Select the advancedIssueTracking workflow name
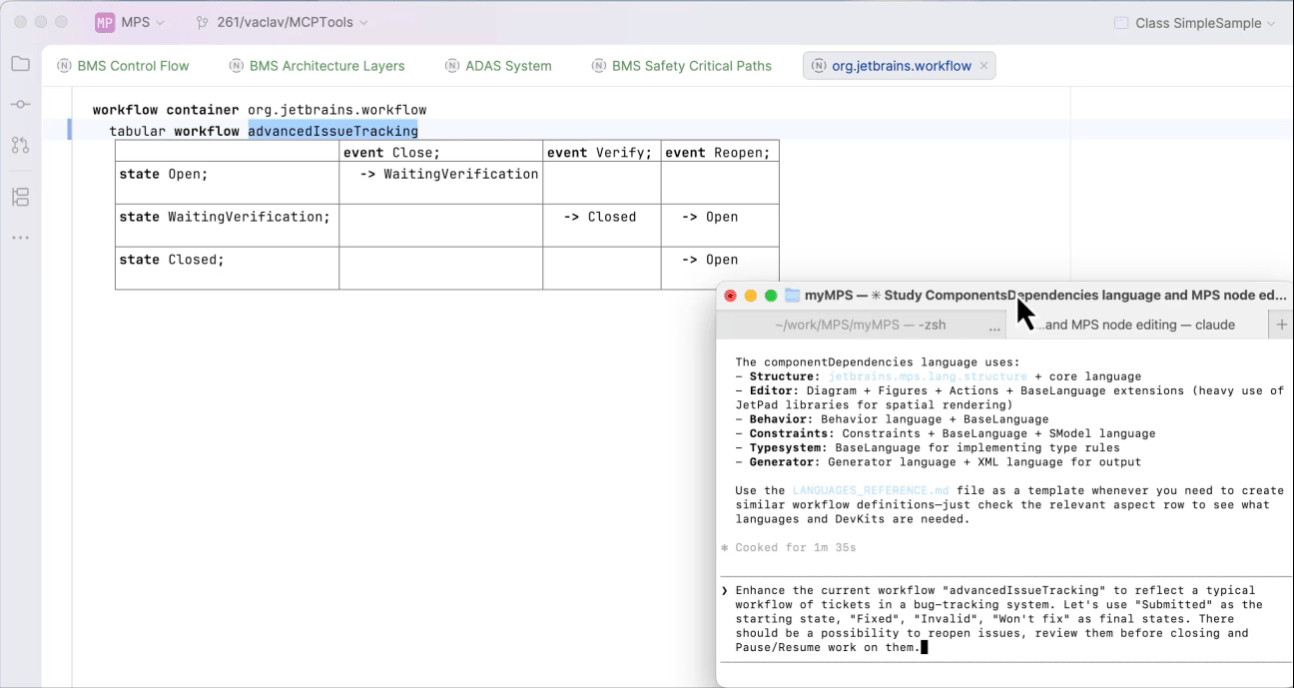Screen dimensions: 1294x688 click(333, 131)
